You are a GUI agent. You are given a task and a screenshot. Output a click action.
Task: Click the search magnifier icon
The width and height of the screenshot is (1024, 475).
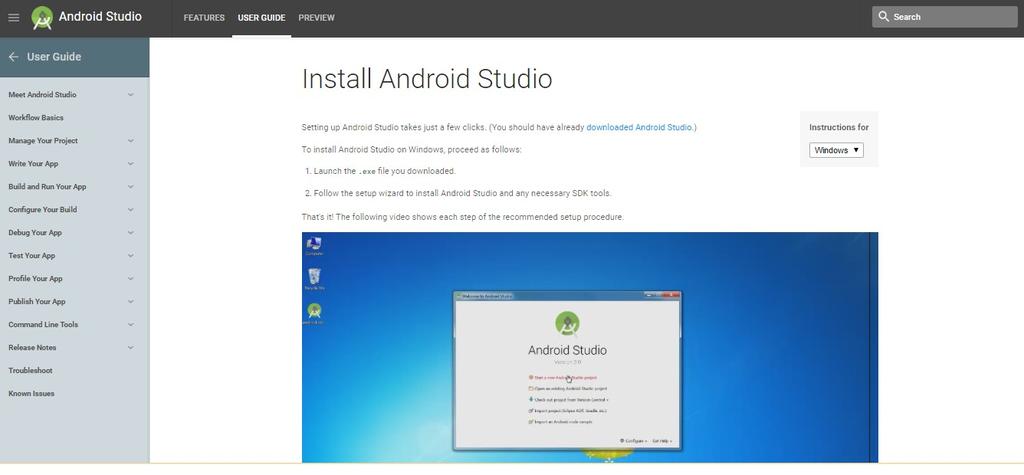884,17
